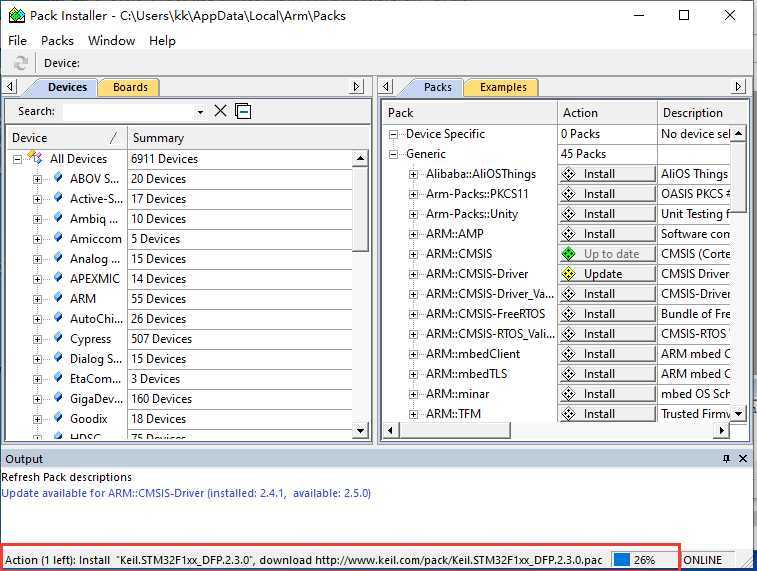
Task: Sort by the Device column header
Action: tap(67, 138)
